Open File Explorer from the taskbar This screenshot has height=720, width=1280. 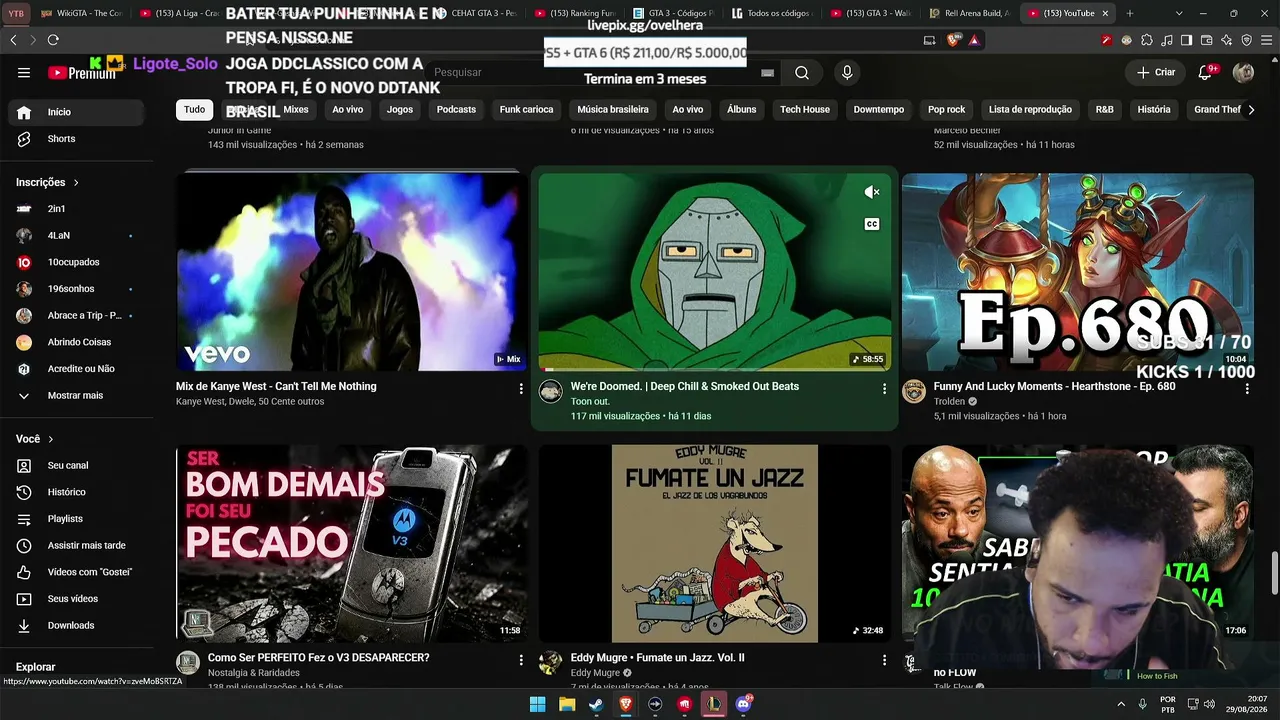point(567,704)
